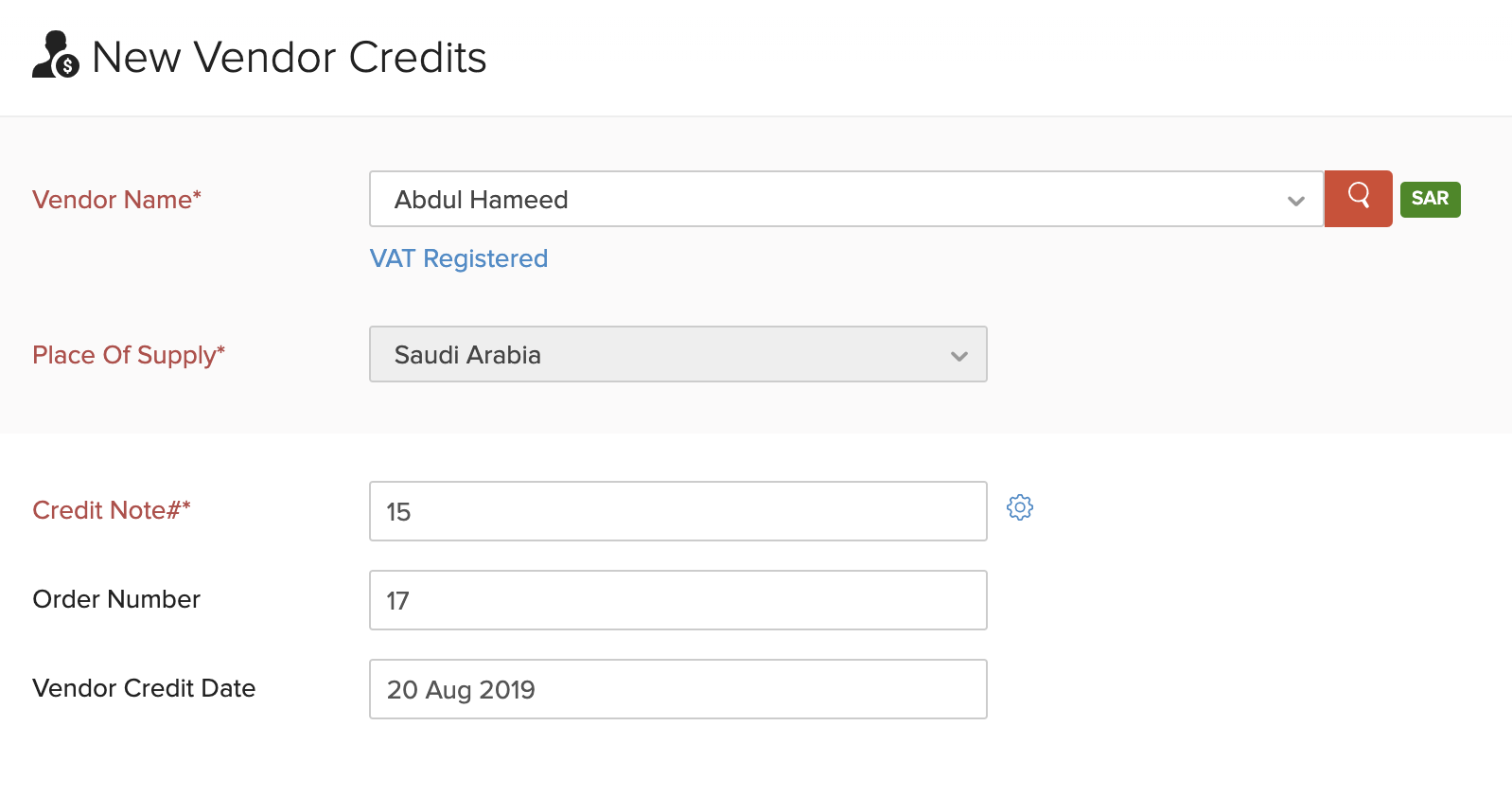The image size is (1512, 797).
Task: Select the Order Number value 17
Action: coord(677,600)
